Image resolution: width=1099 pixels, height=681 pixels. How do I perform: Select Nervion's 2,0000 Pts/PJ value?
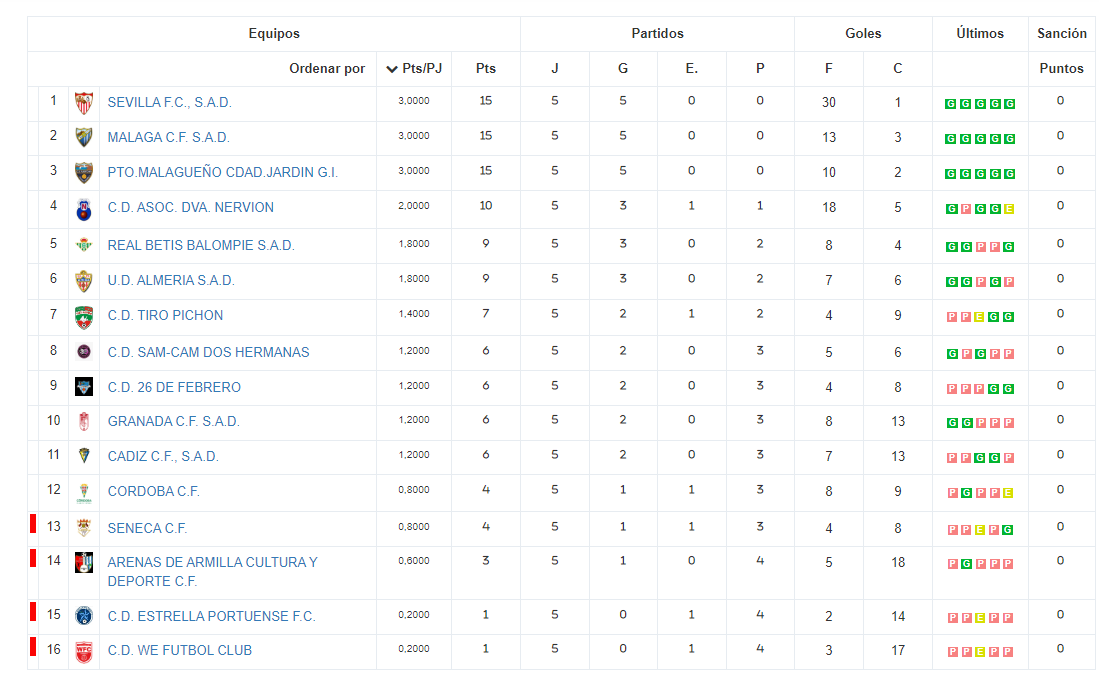coord(414,206)
